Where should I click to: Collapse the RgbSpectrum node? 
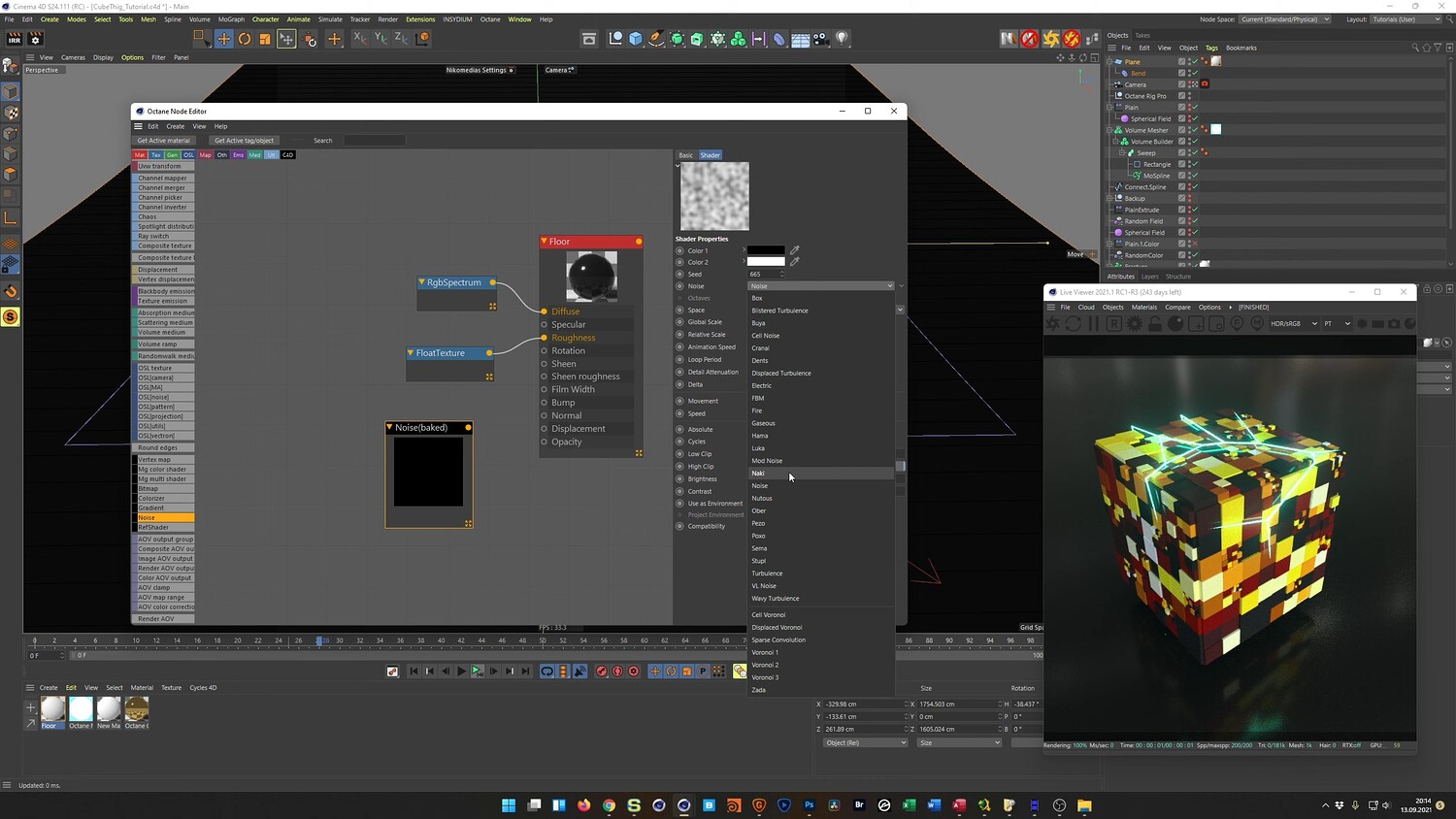(x=422, y=282)
